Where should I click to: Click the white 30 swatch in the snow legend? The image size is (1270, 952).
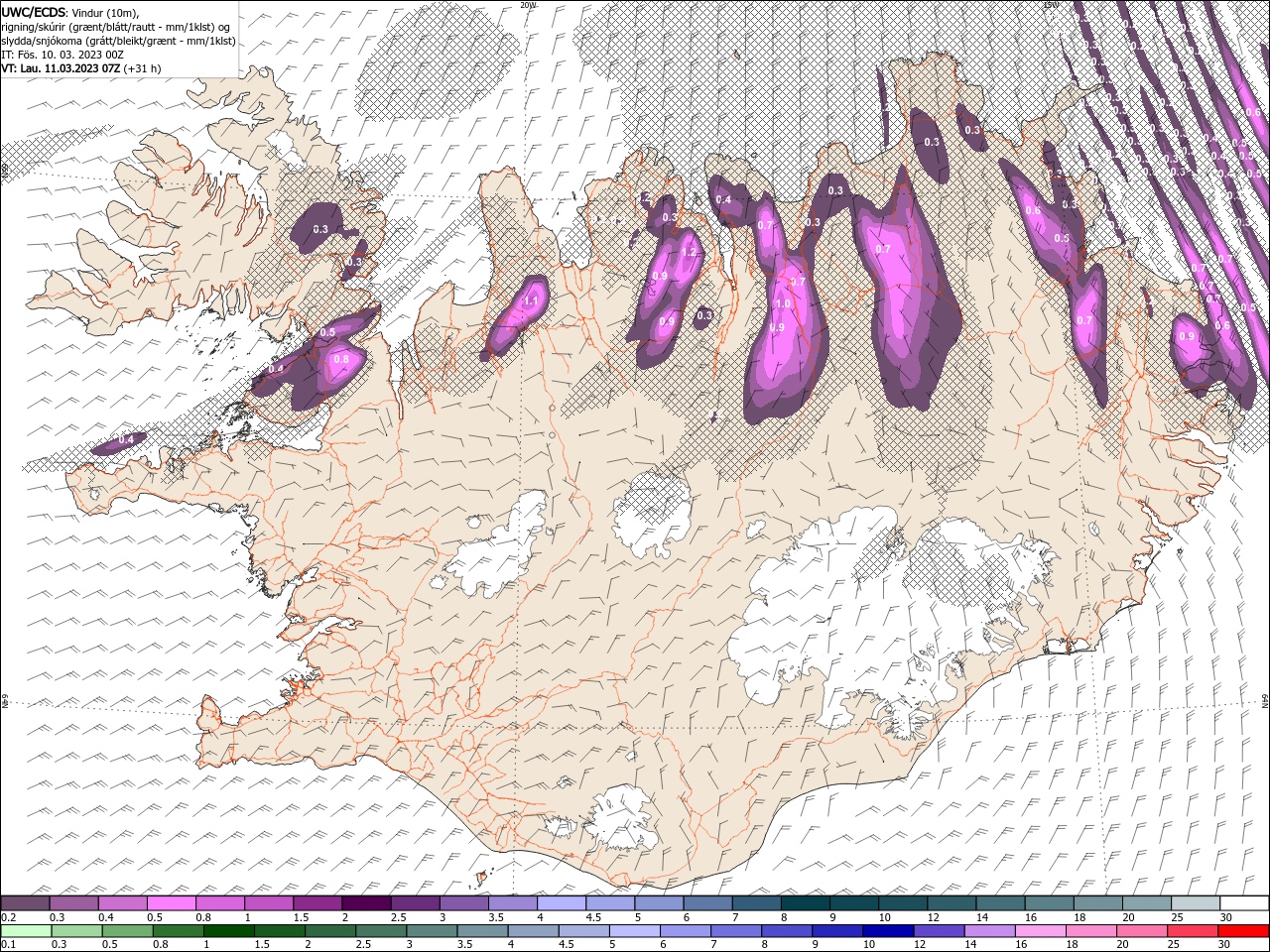[1245, 903]
